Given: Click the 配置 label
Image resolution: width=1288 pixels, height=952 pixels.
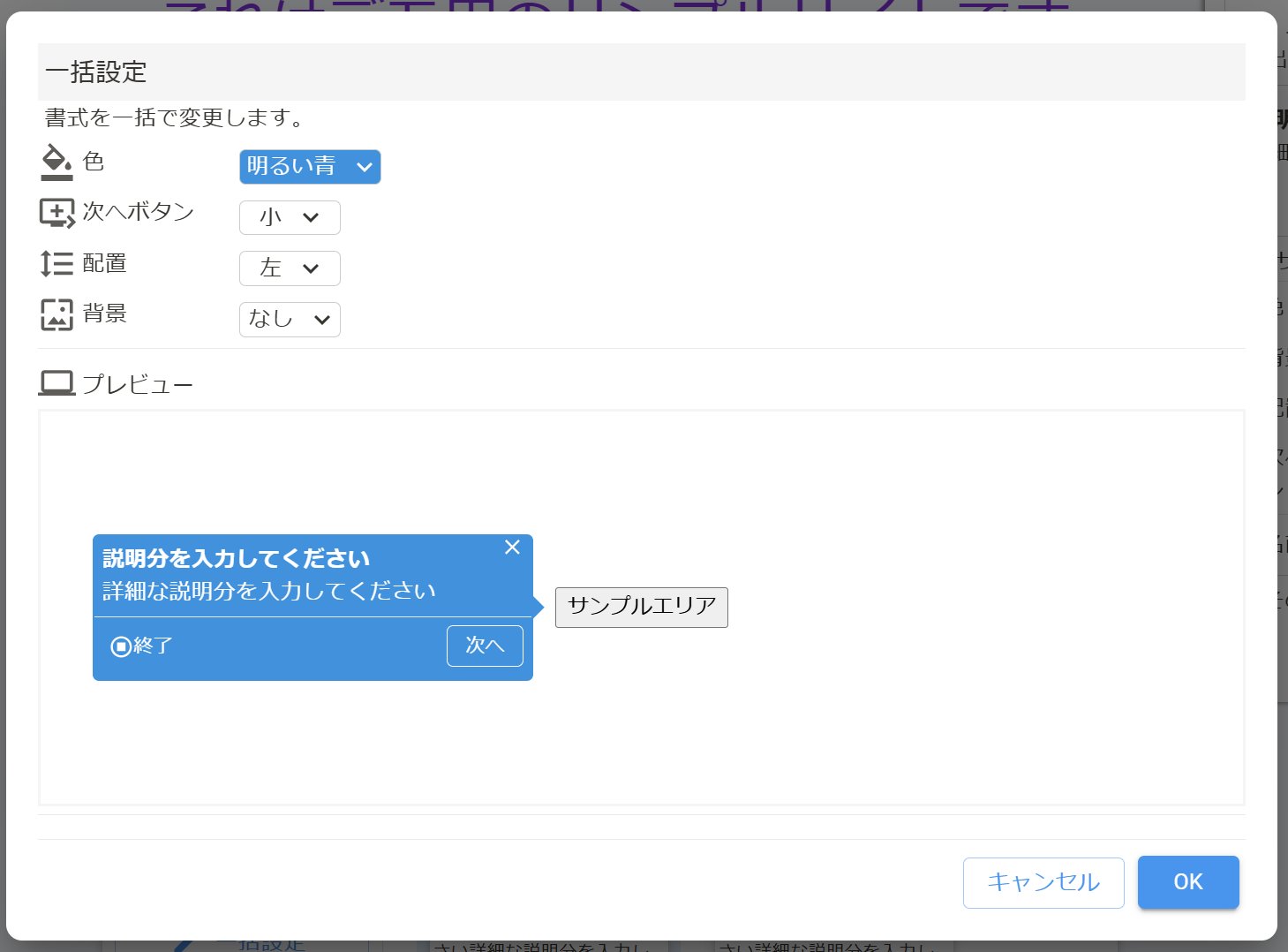Looking at the screenshot, I should click(105, 263).
